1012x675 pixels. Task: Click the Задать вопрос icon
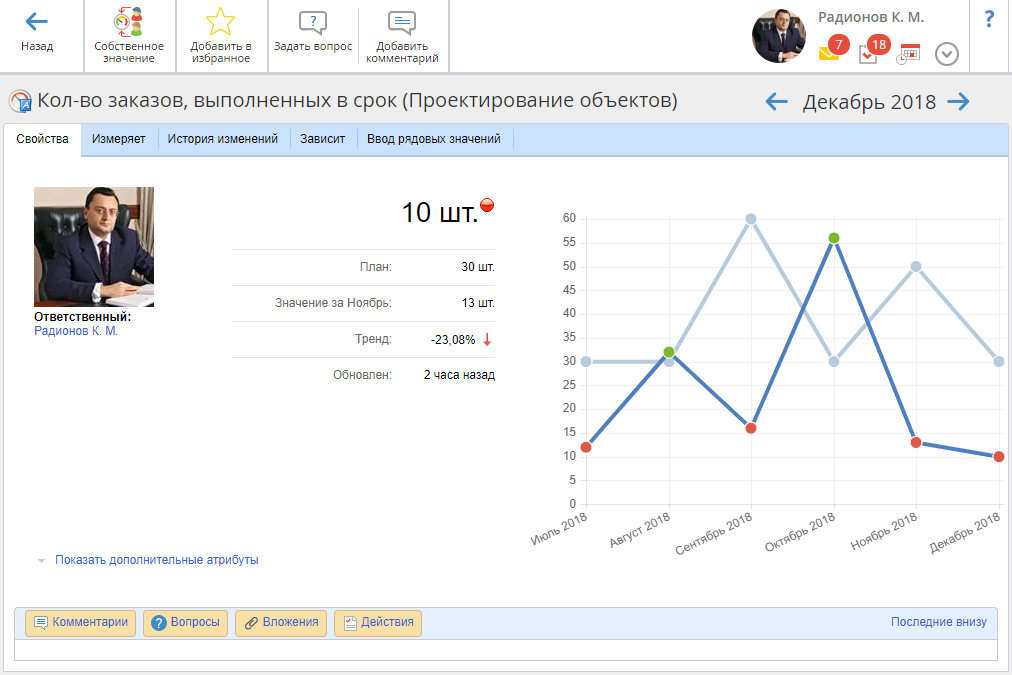(313, 23)
